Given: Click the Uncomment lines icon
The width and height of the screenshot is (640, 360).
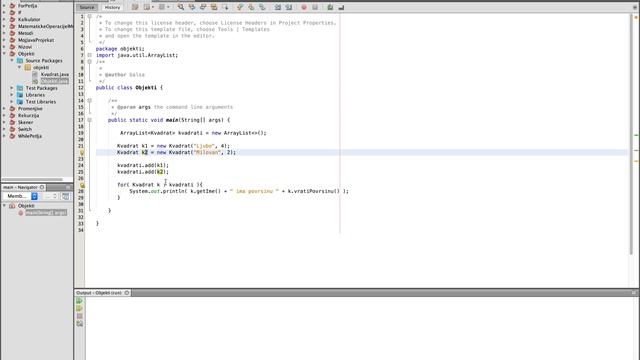Looking at the screenshot, I should (341, 7).
